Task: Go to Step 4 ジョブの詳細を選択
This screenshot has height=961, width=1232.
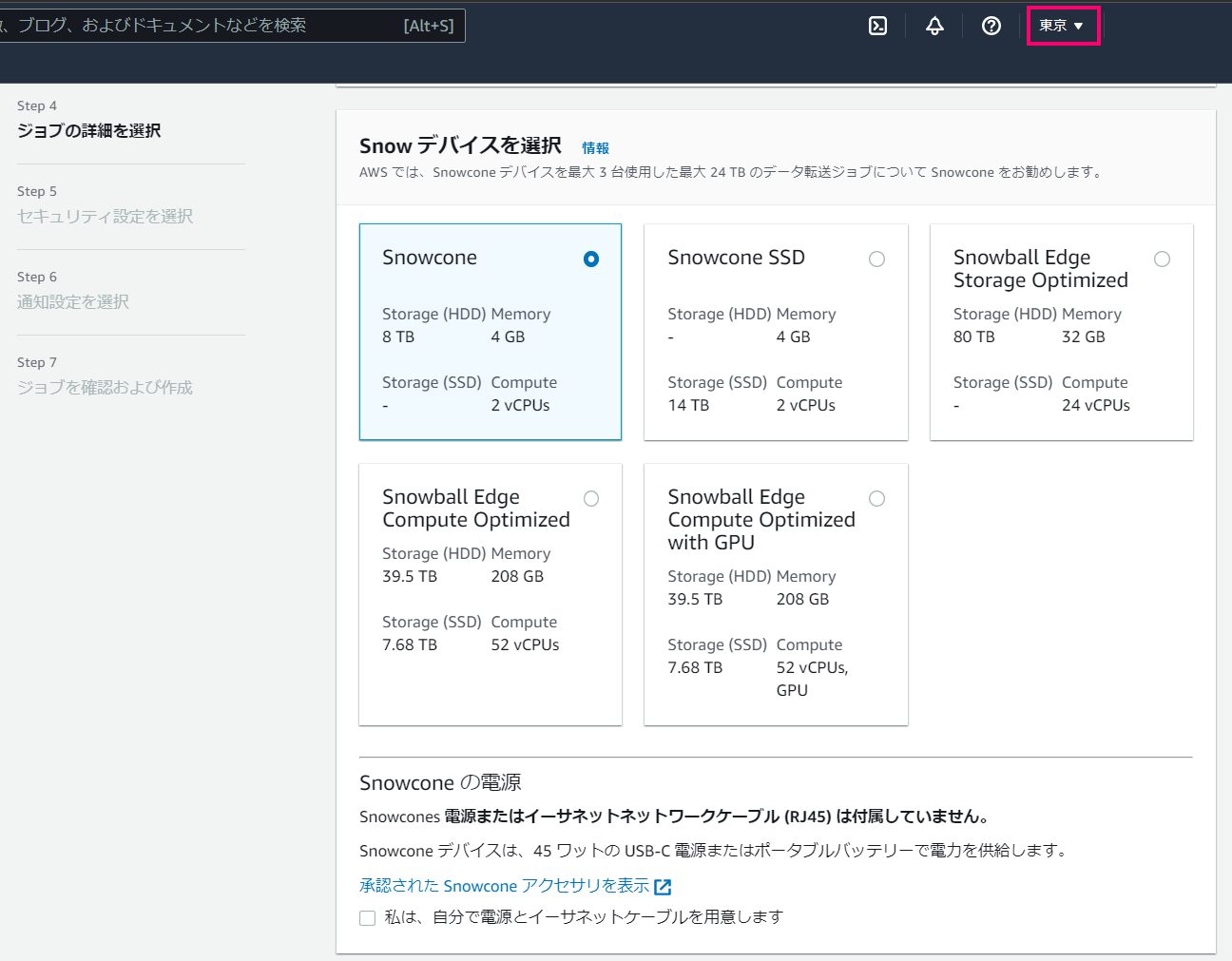Action: [x=88, y=130]
